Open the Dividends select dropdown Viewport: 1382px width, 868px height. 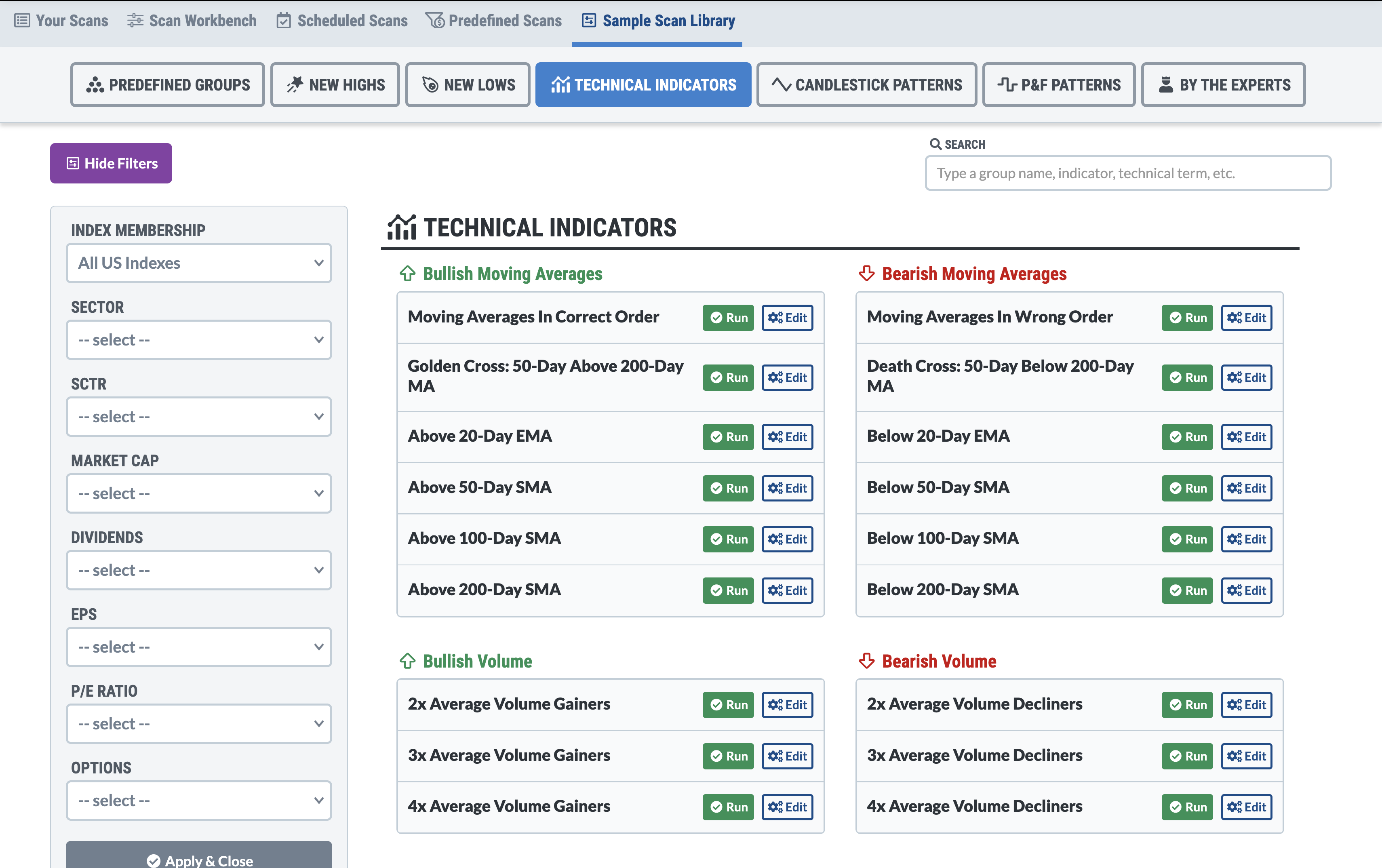pos(198,570)
